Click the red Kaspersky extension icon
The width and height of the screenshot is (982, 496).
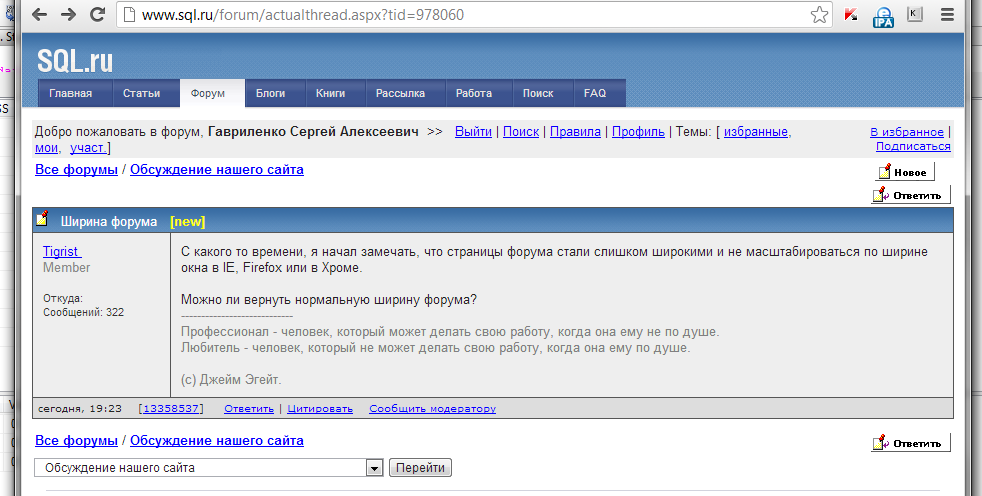[851, 15]
